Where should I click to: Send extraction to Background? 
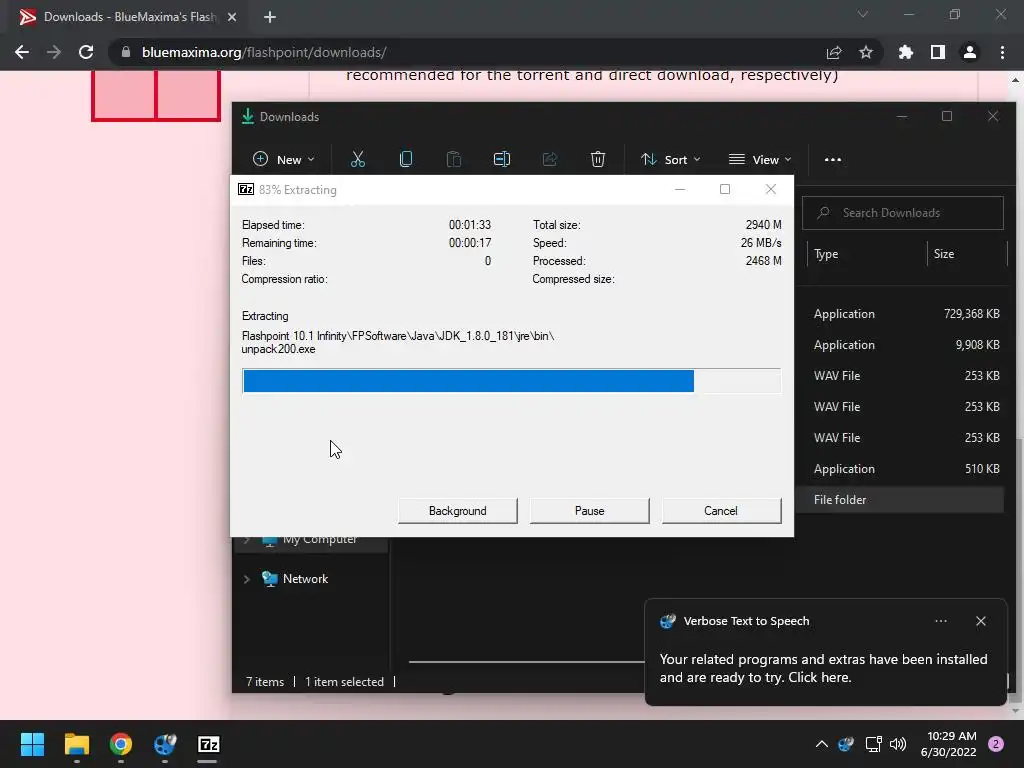pyautogui.click(x=457, y=511)
